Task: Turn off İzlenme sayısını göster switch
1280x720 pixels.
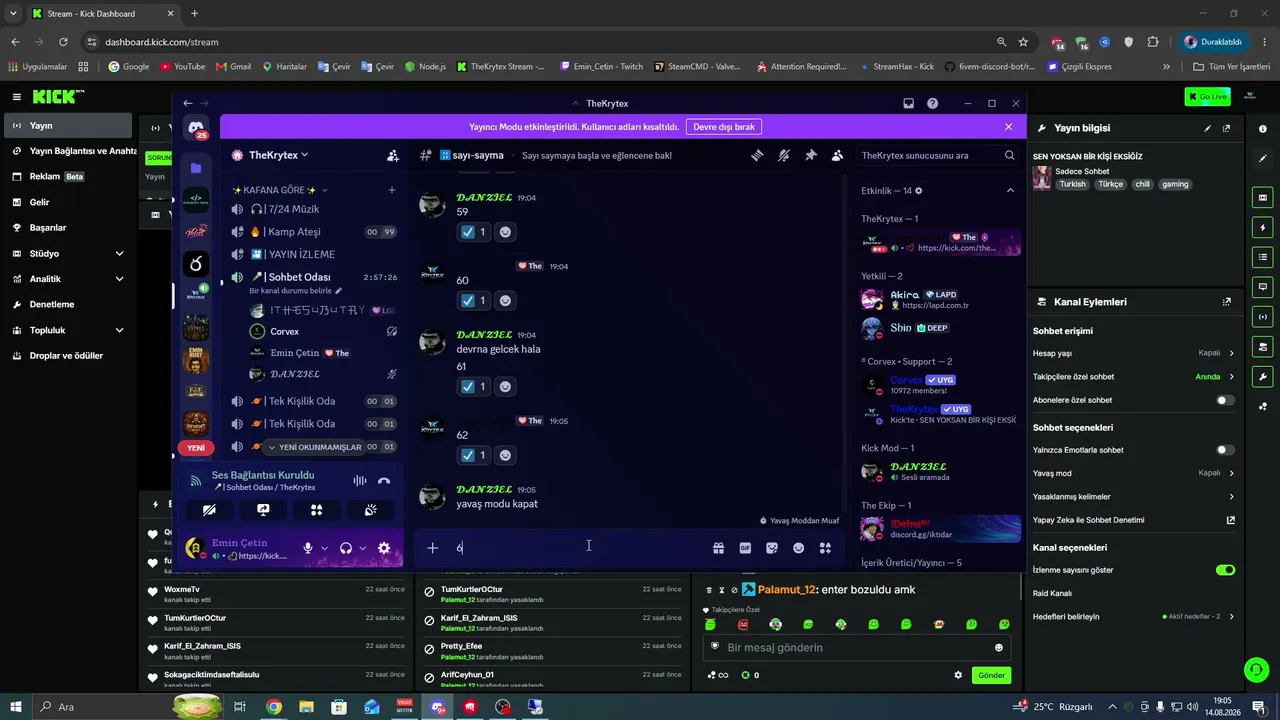Action: coord(1225,570)
